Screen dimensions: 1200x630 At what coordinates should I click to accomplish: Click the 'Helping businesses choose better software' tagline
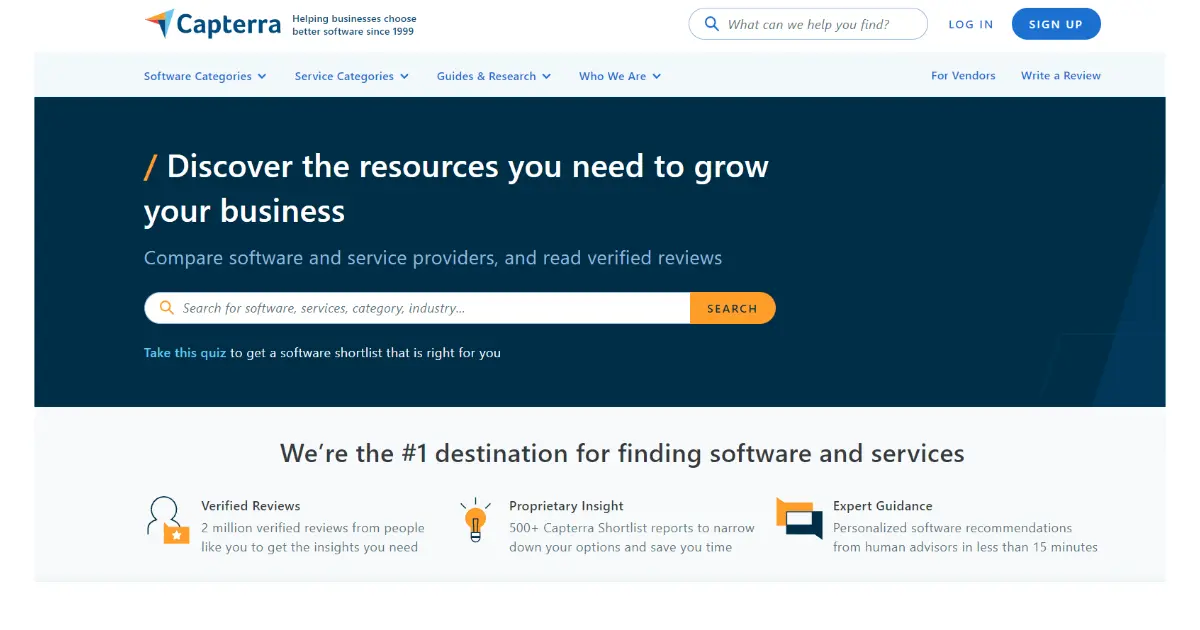[354, 25]
